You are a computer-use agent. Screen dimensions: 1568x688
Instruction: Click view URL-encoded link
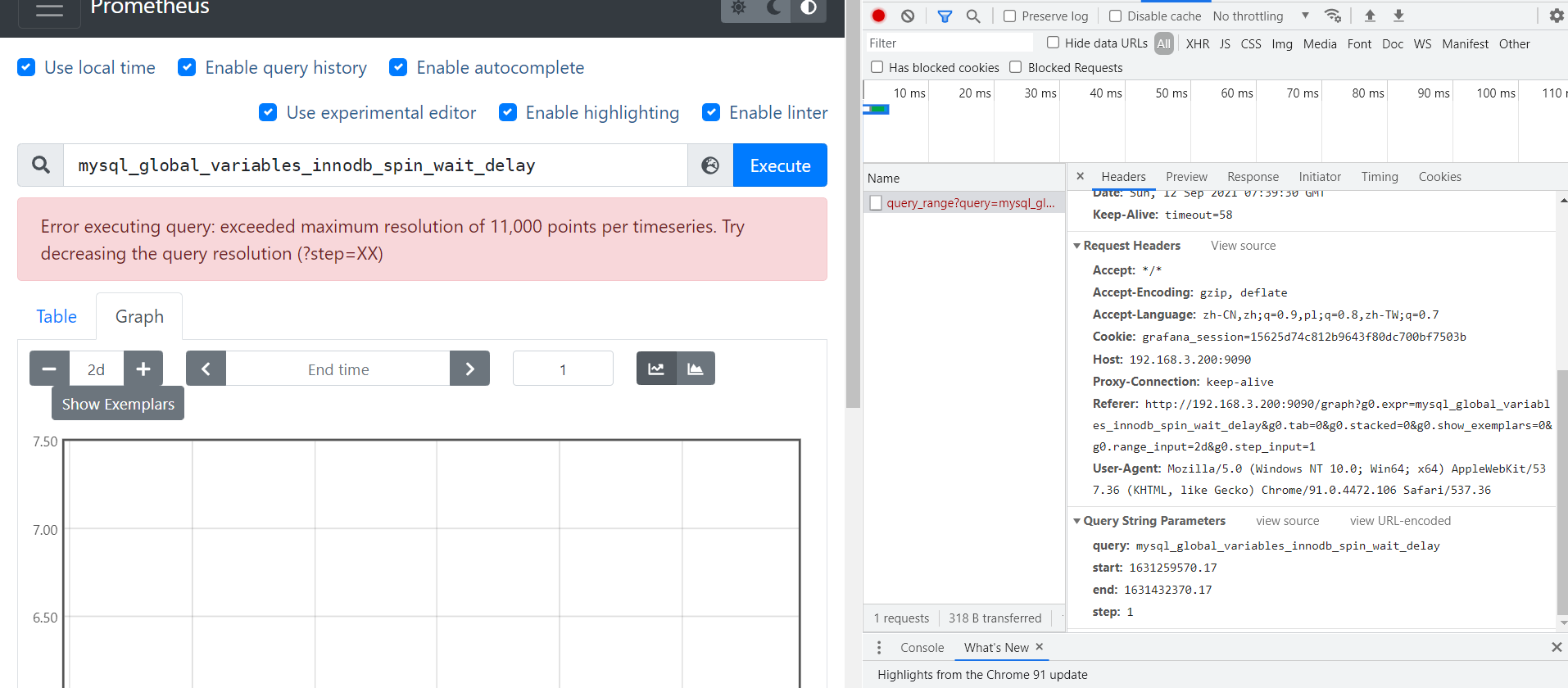[1400, 521]
